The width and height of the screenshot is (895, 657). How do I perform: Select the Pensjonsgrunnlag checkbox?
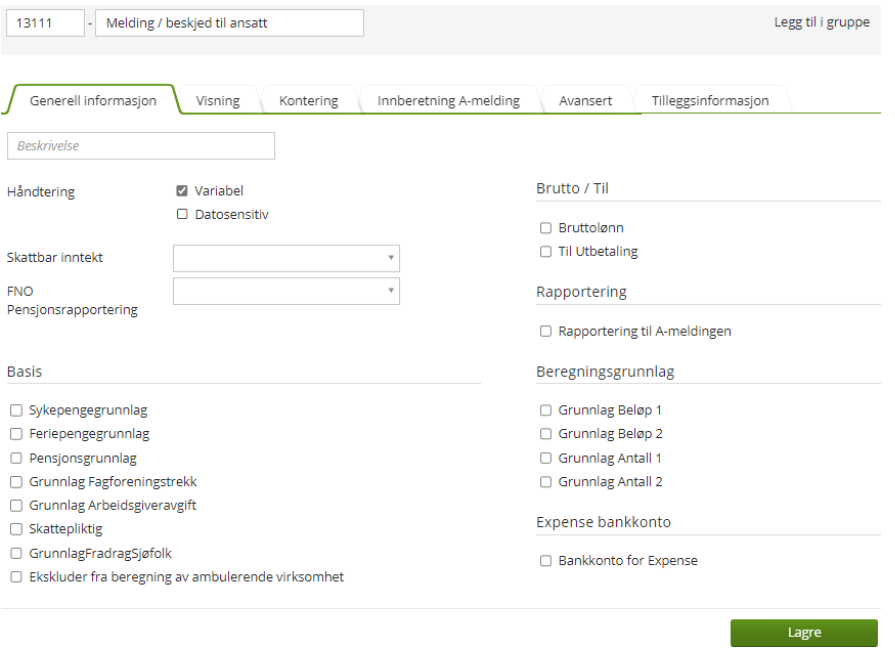click(x=16, y=458)
